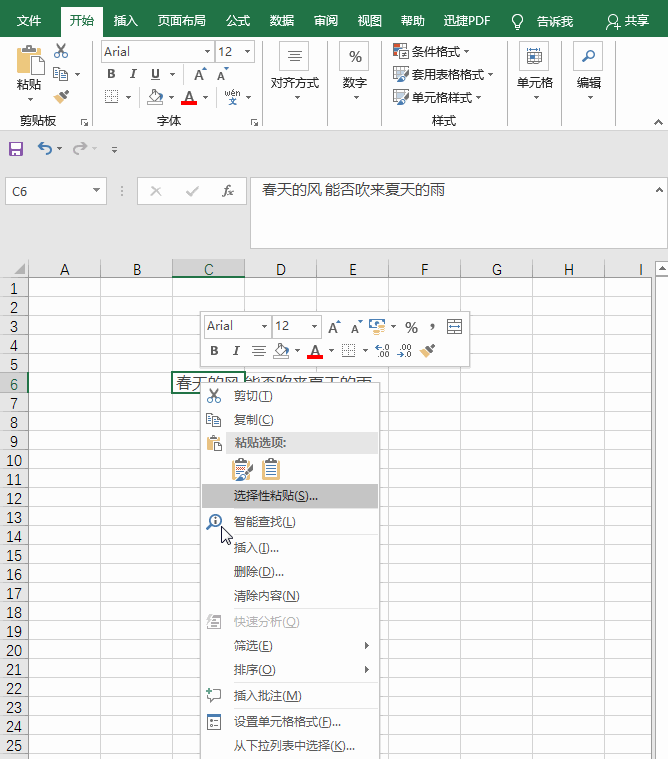Toggle Bold in the ribbon font group

[111, 74]
